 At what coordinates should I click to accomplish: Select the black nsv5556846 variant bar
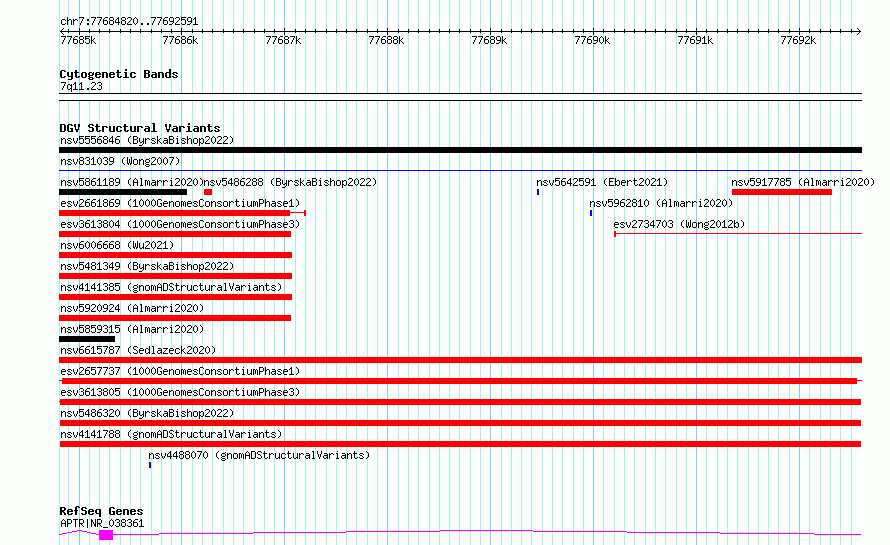point(460,150)
